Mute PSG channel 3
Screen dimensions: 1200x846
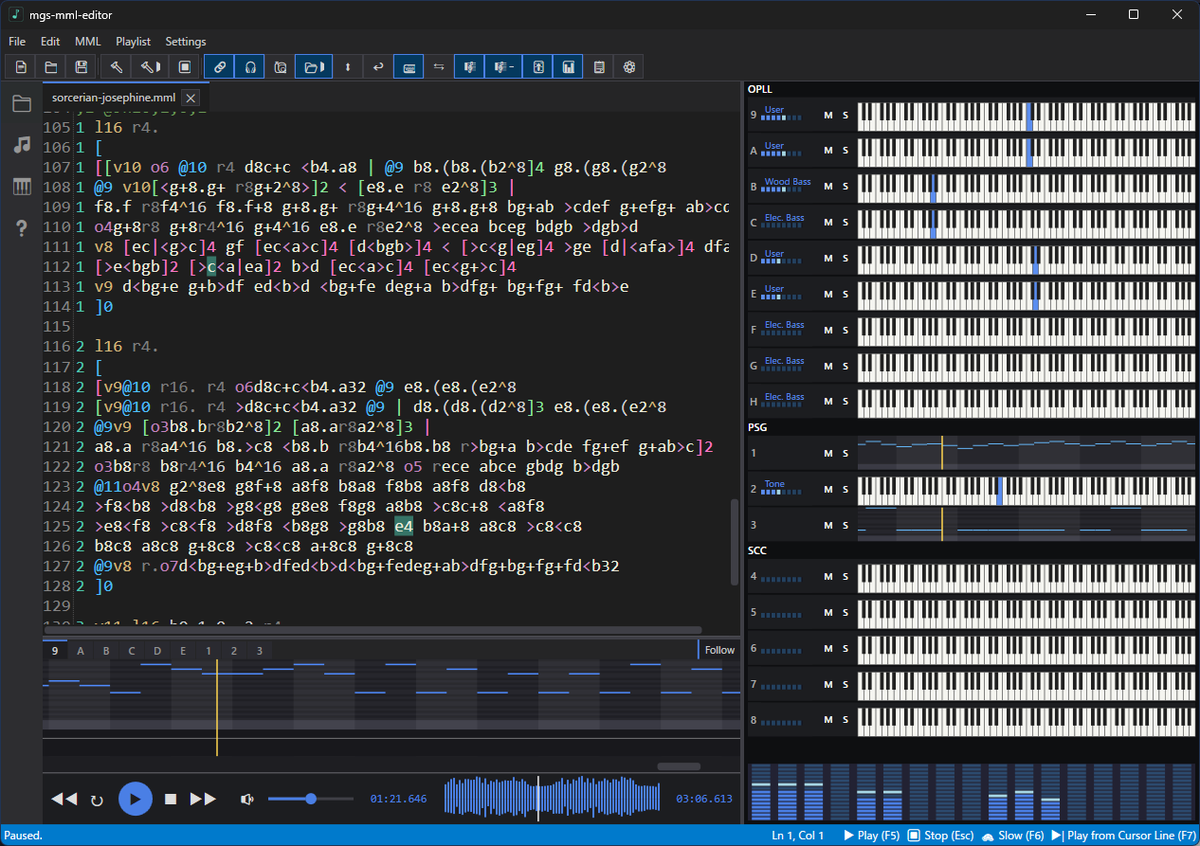click(x=828, y=526)
